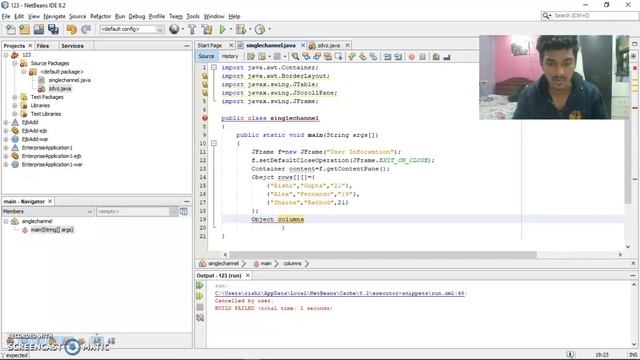Switch to the Start Page tab
640x360 pixels.
pos(210,45)
